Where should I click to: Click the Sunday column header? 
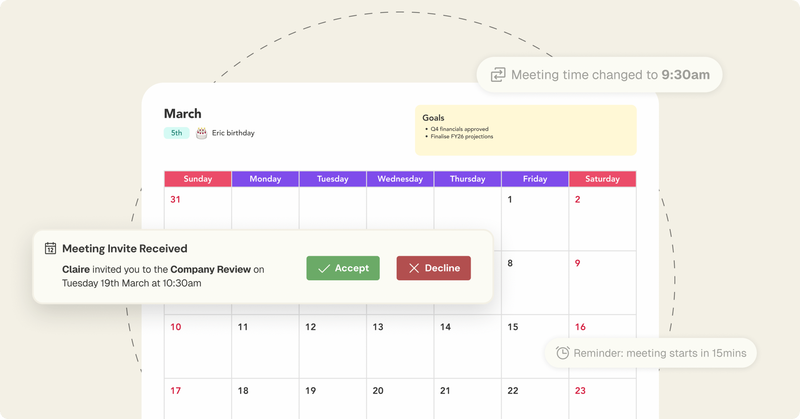click(198, 179)
